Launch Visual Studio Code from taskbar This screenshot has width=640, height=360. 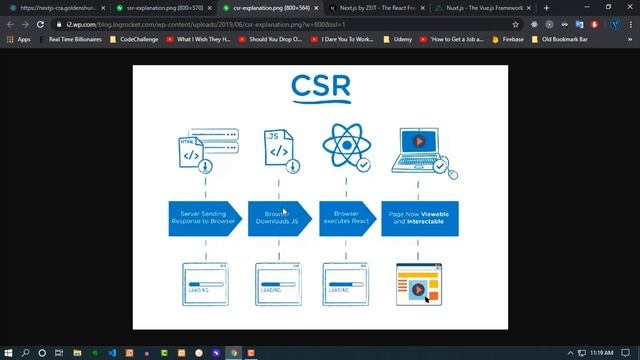112,353
